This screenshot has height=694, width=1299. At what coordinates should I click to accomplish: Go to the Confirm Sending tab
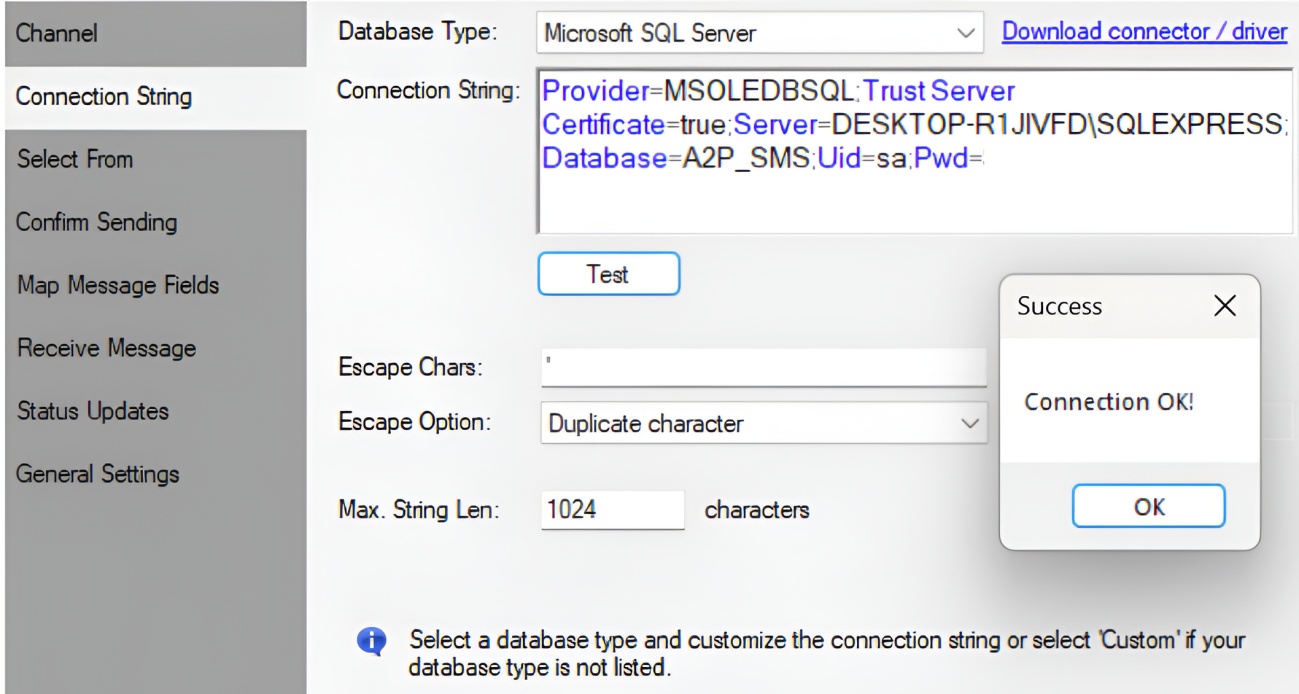pos(153,222)
